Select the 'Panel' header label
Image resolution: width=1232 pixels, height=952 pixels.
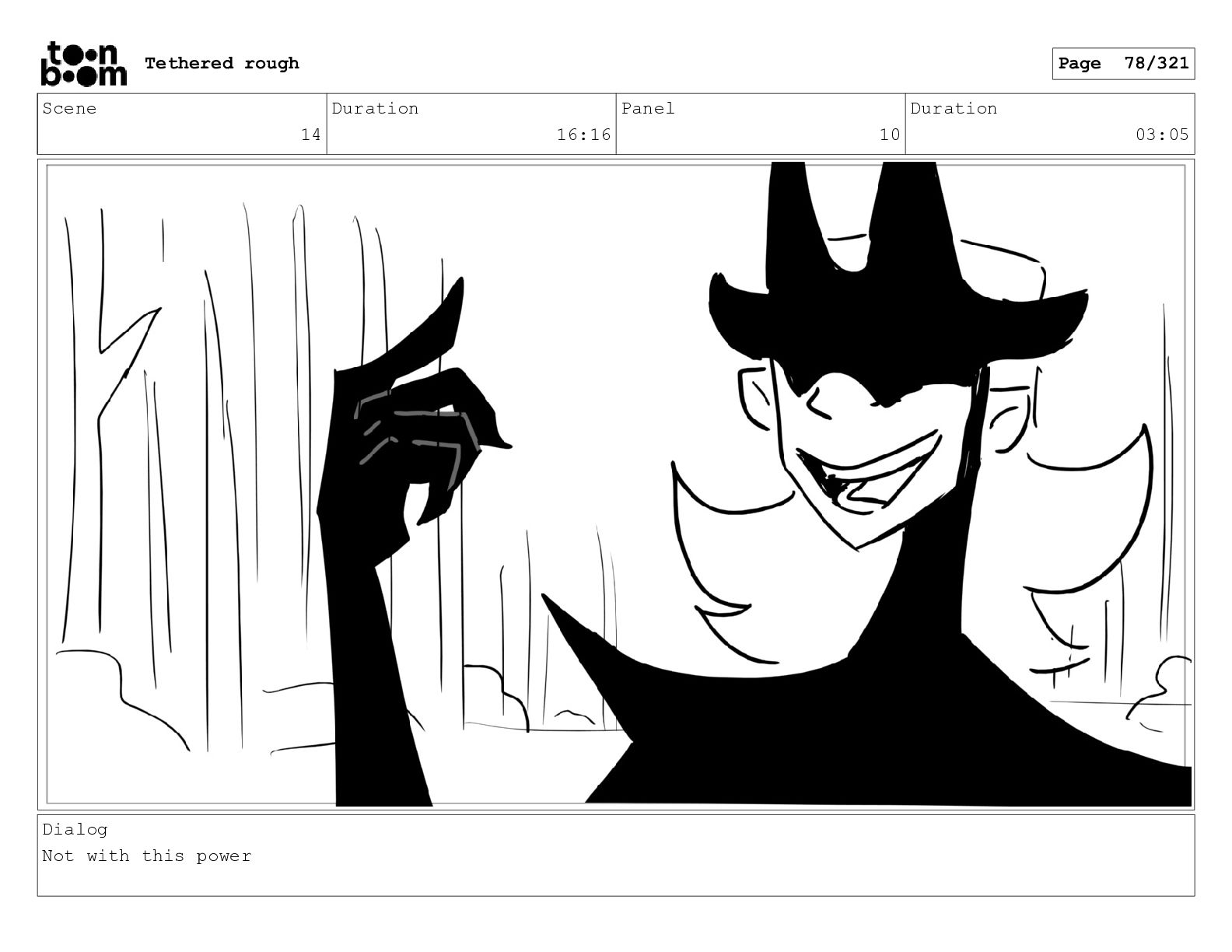648,108
